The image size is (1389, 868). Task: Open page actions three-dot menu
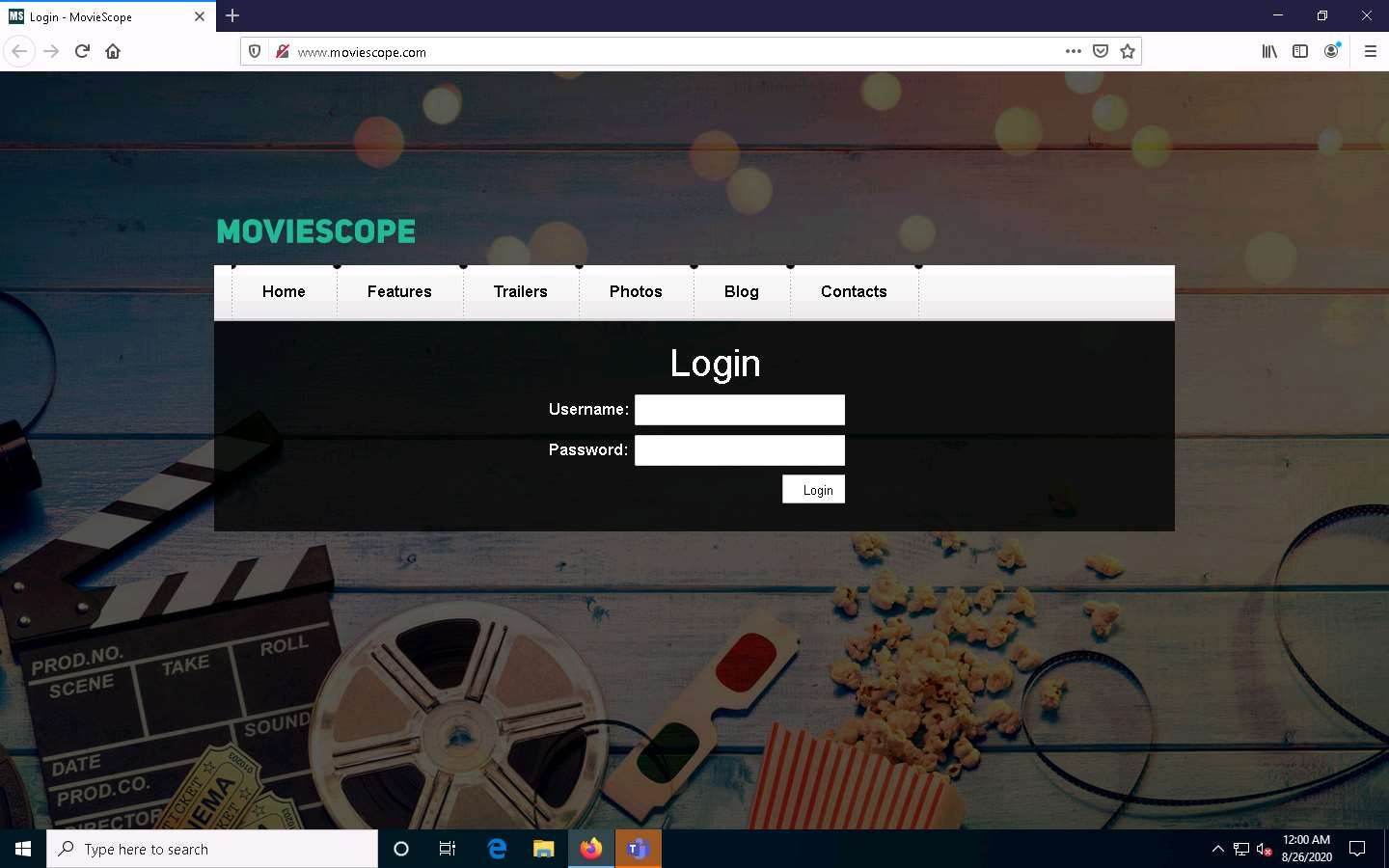pos(1074,51)
